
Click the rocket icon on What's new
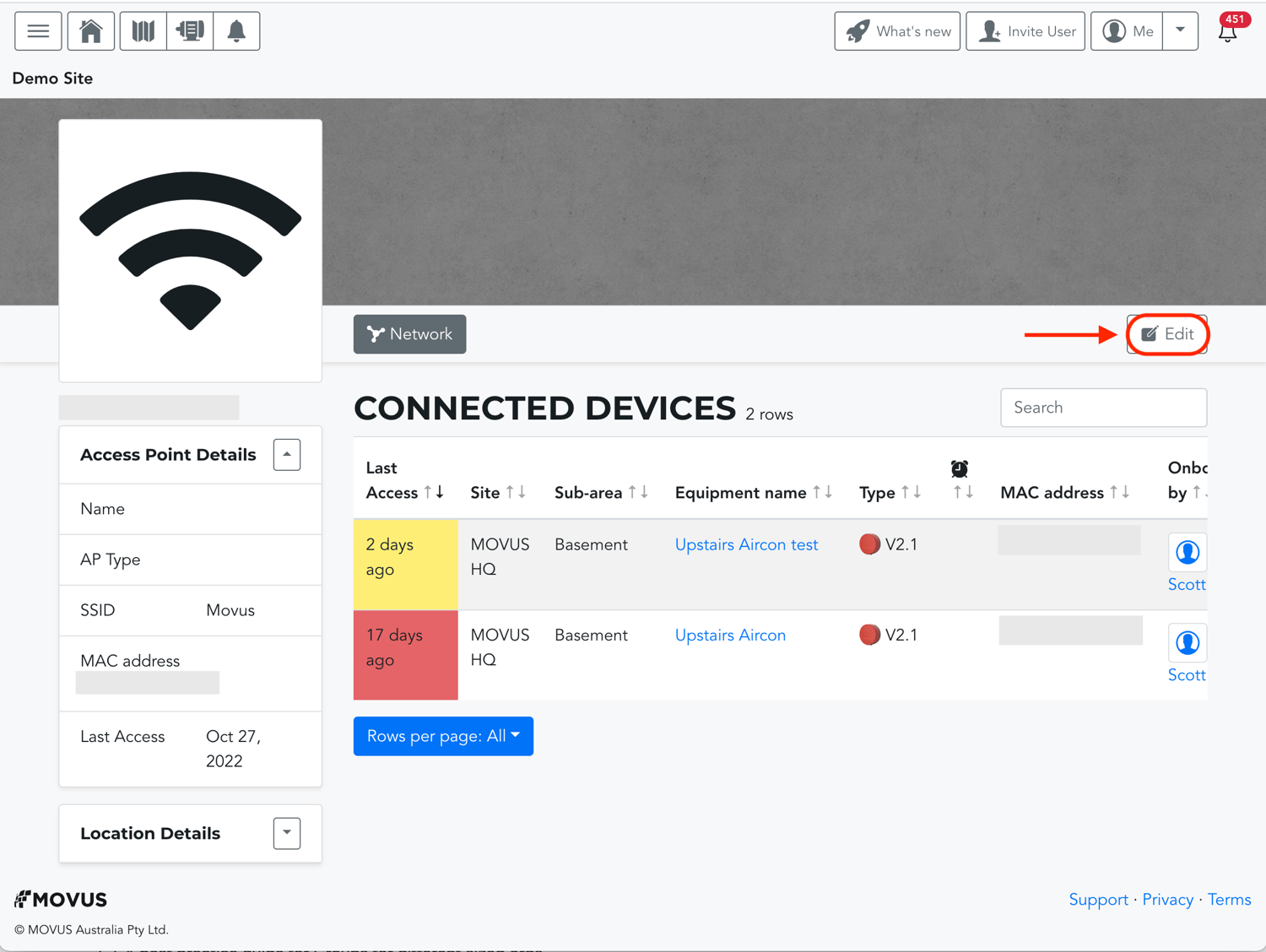[858, 30]
